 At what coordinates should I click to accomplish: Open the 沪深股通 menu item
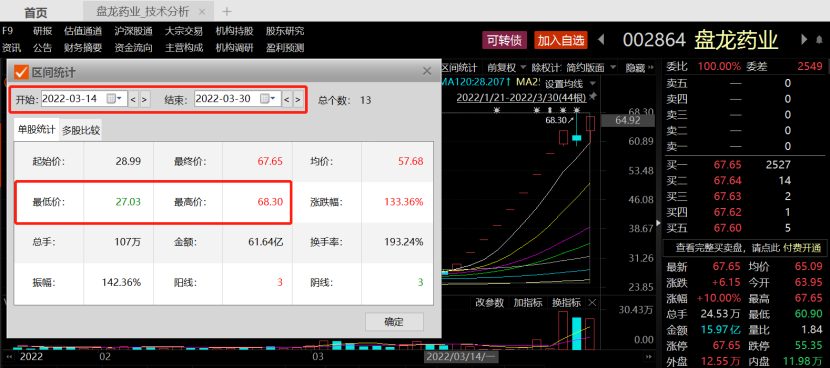point(133,31)
